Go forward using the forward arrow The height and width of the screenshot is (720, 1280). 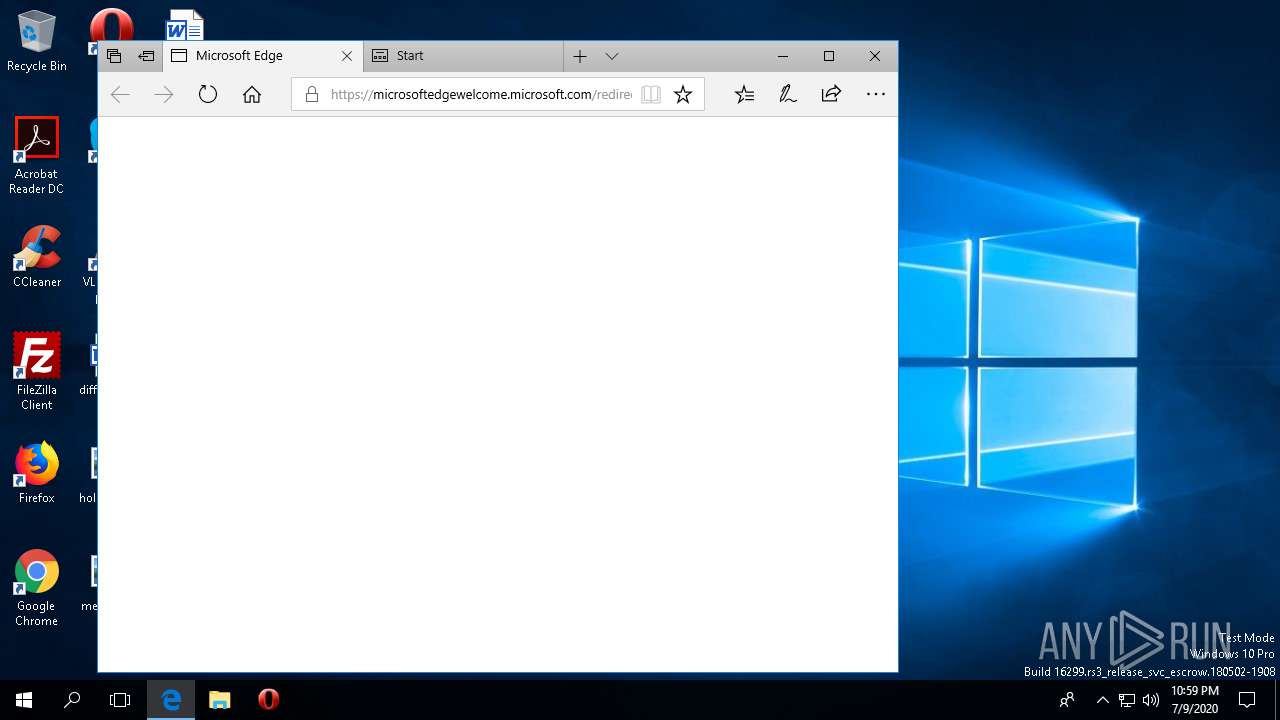[164, 94]
